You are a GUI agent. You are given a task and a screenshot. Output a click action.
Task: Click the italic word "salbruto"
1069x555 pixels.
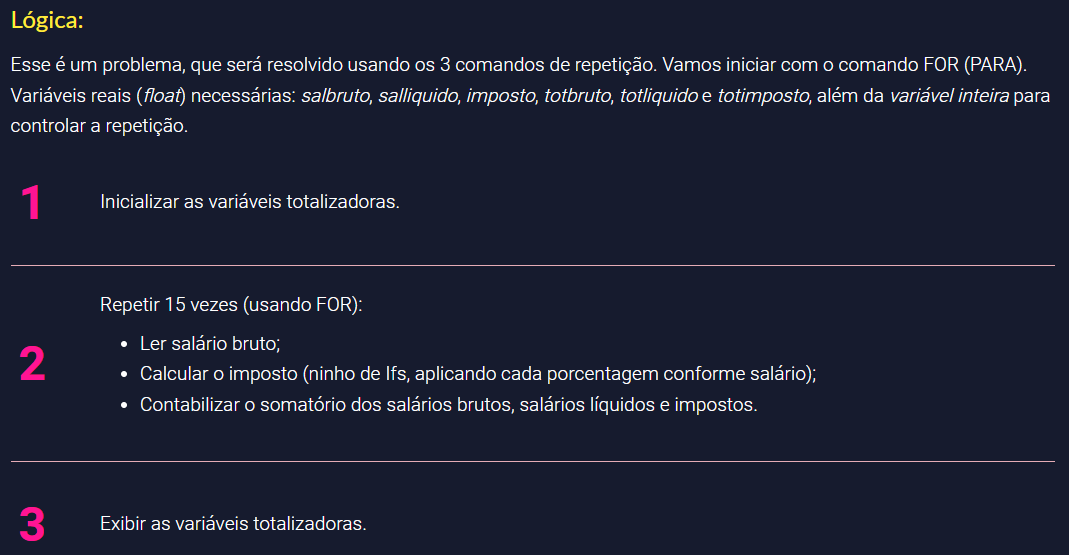coord(335,95)
